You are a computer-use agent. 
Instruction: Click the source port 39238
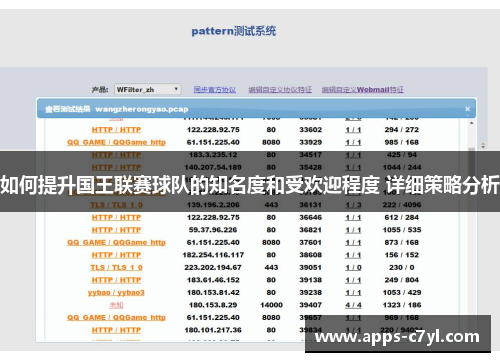[310, 293]
